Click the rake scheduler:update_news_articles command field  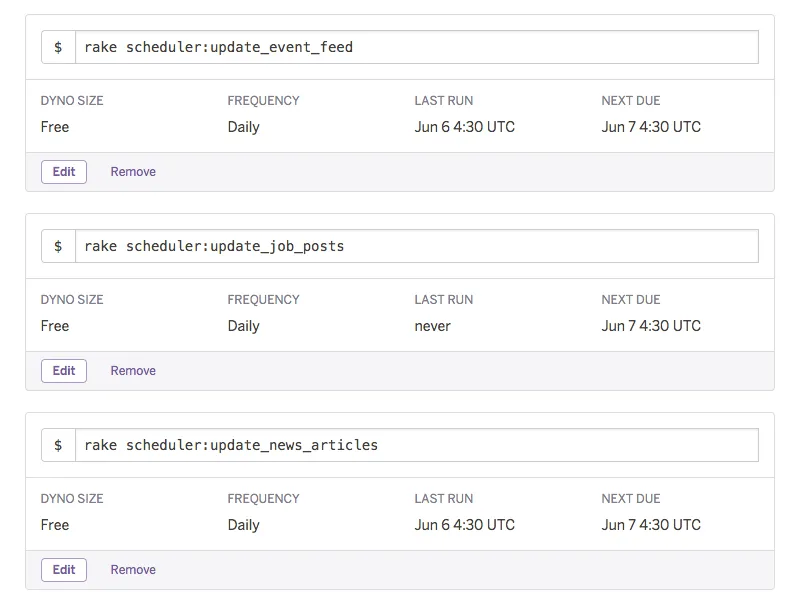pos(417,445)
